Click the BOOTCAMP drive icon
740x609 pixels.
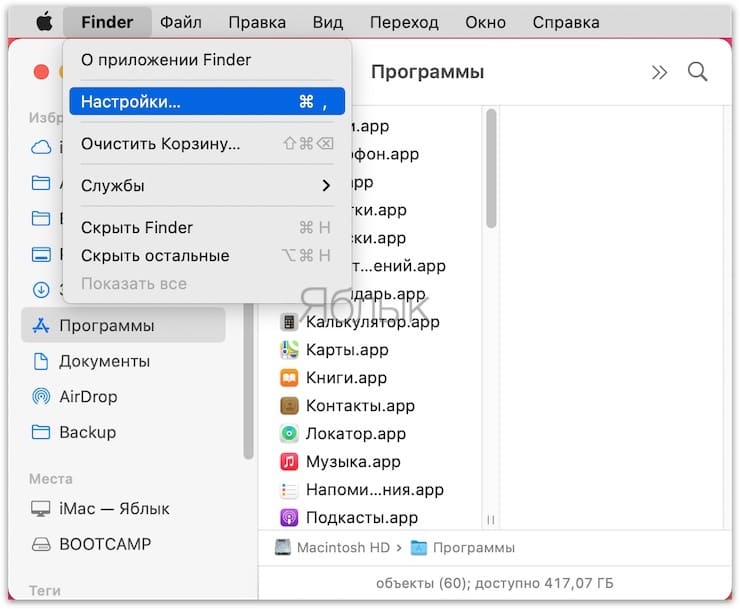(x=41, y=544)
